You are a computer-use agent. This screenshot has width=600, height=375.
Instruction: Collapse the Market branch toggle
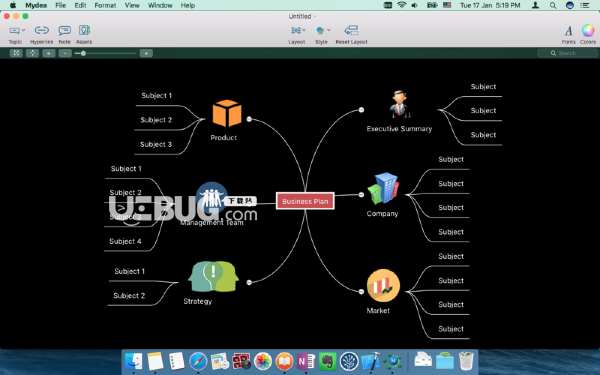(361, 292)
